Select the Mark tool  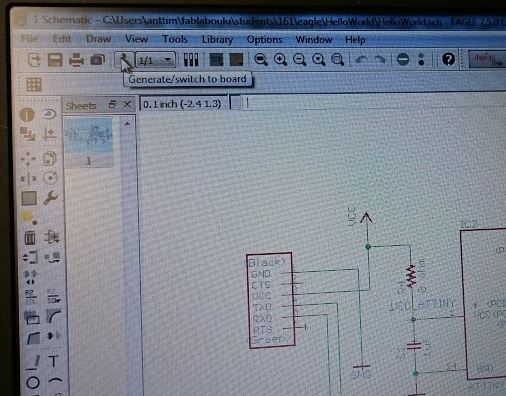49,134
